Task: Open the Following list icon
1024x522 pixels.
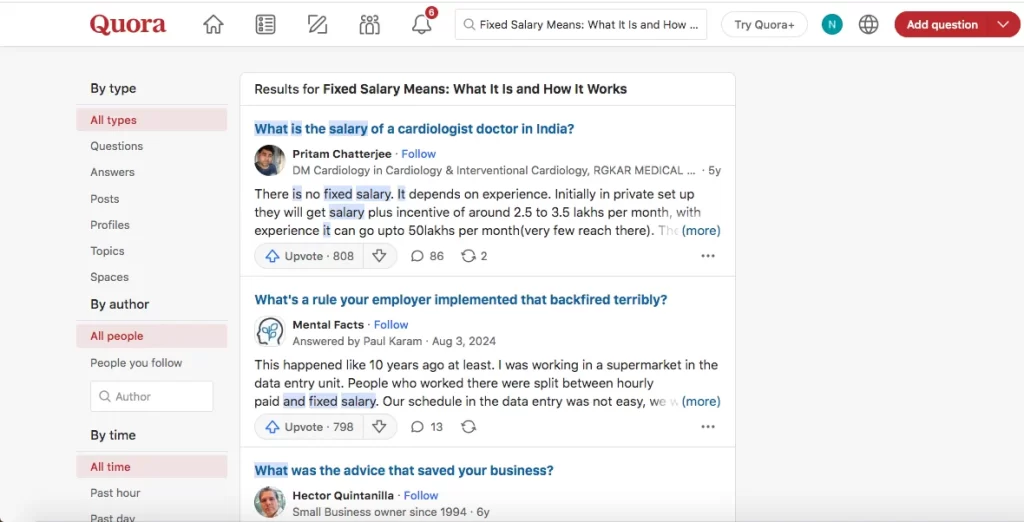Action: 265,25
